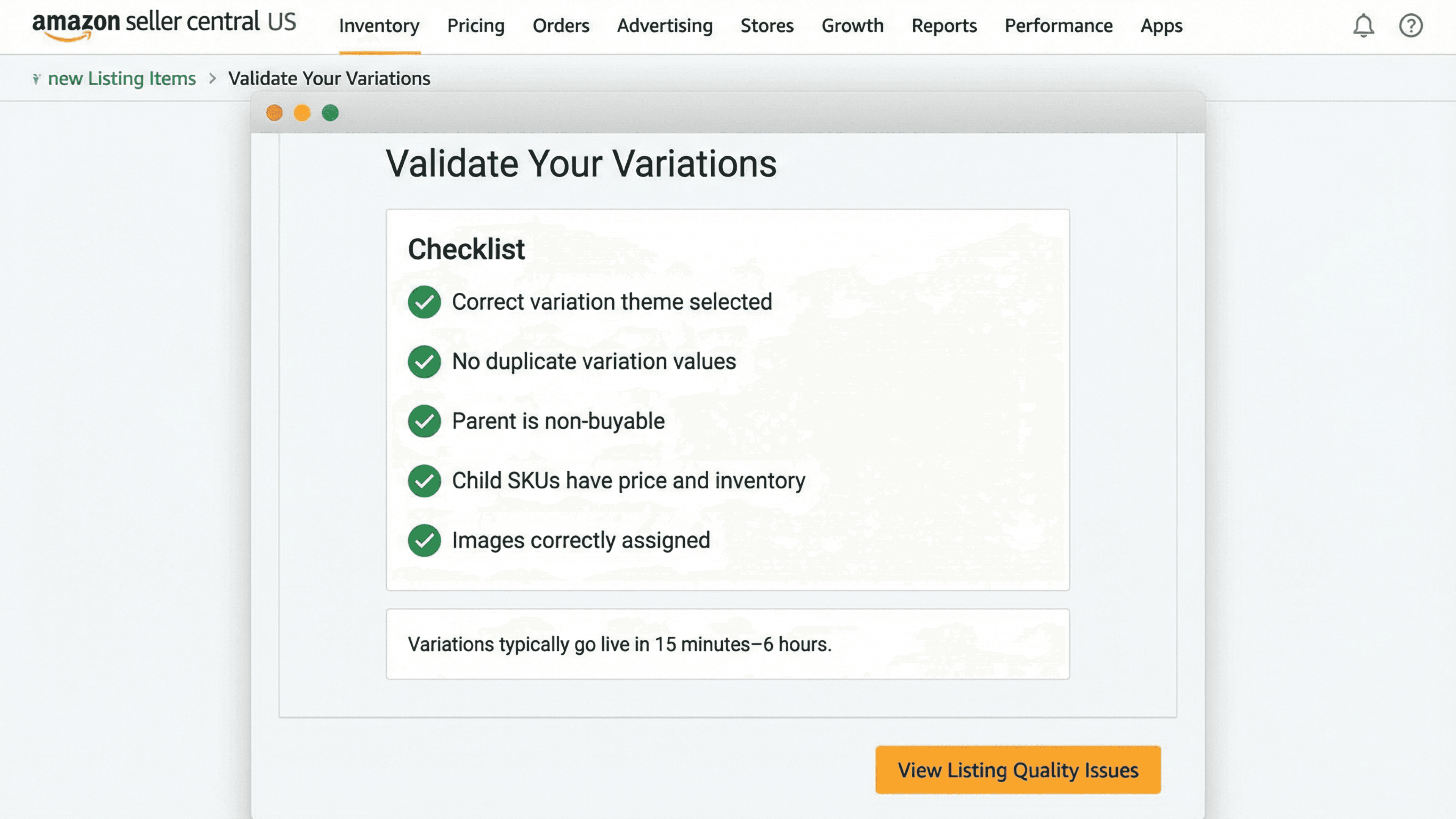Toggle 'No duplicate variation values' check
This screenshot has height=819, width=1456.
pos(424,362)
